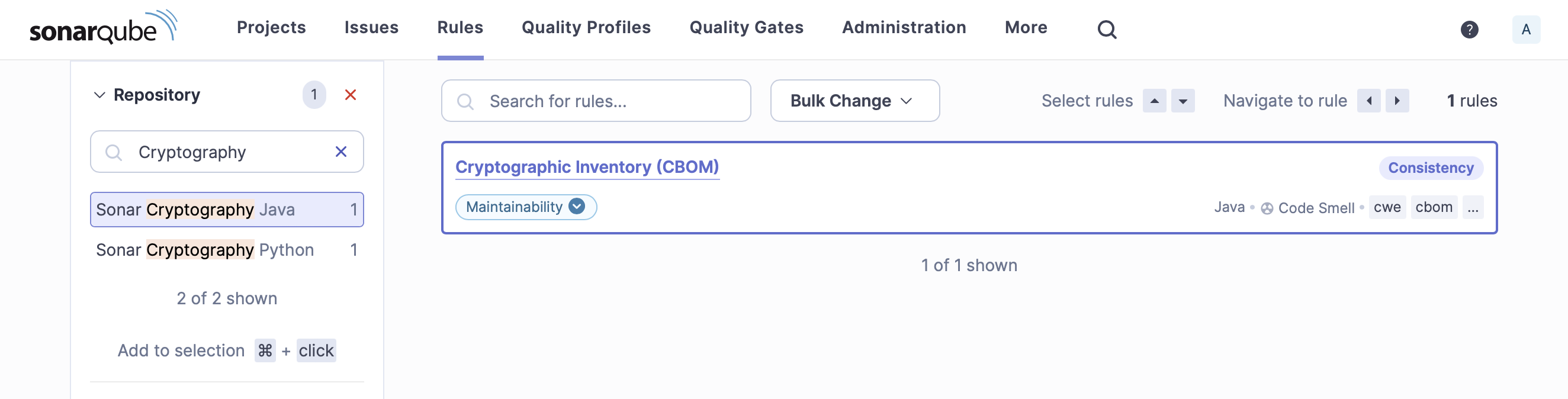
Task: Toggle Sonar Cryptography Java repository filter
Action: point(226,210)
